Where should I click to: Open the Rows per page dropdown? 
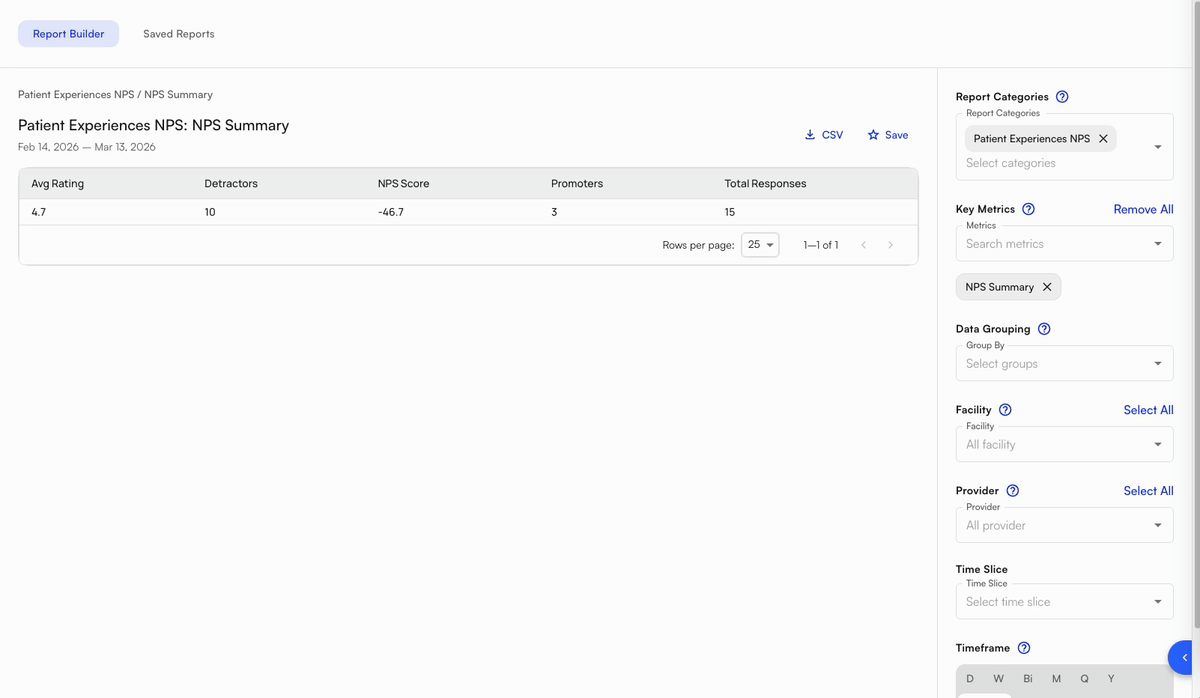coord(760,244)
